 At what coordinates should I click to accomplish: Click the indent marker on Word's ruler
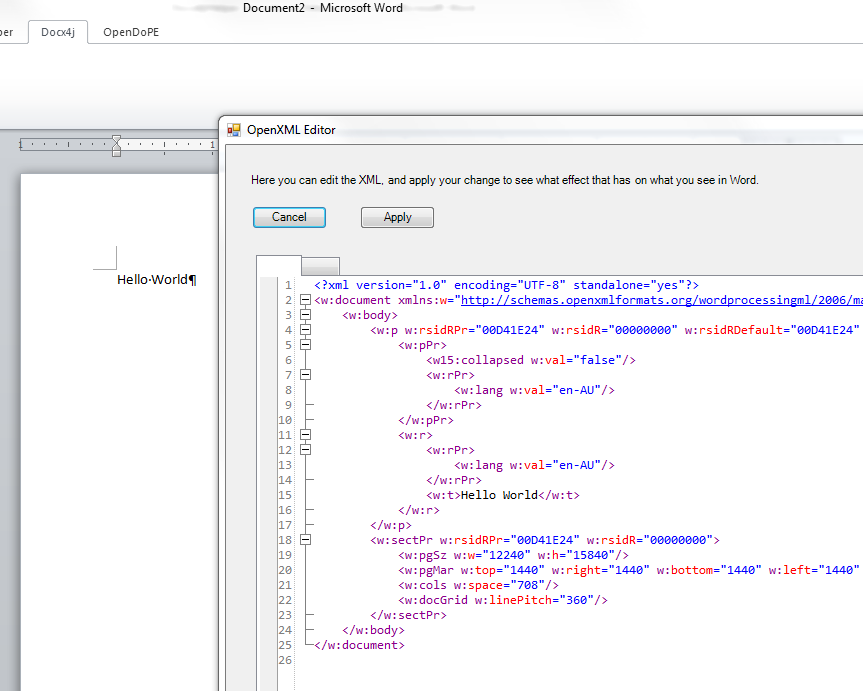[116, 146]
